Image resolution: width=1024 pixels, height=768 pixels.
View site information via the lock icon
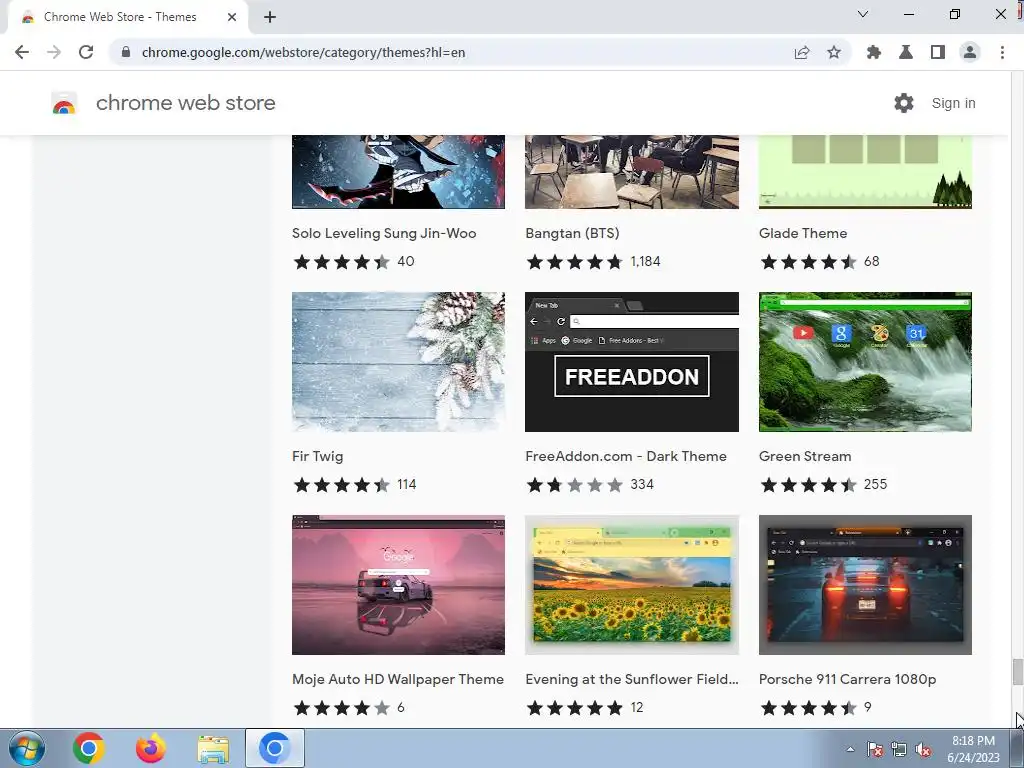(126, 52)
